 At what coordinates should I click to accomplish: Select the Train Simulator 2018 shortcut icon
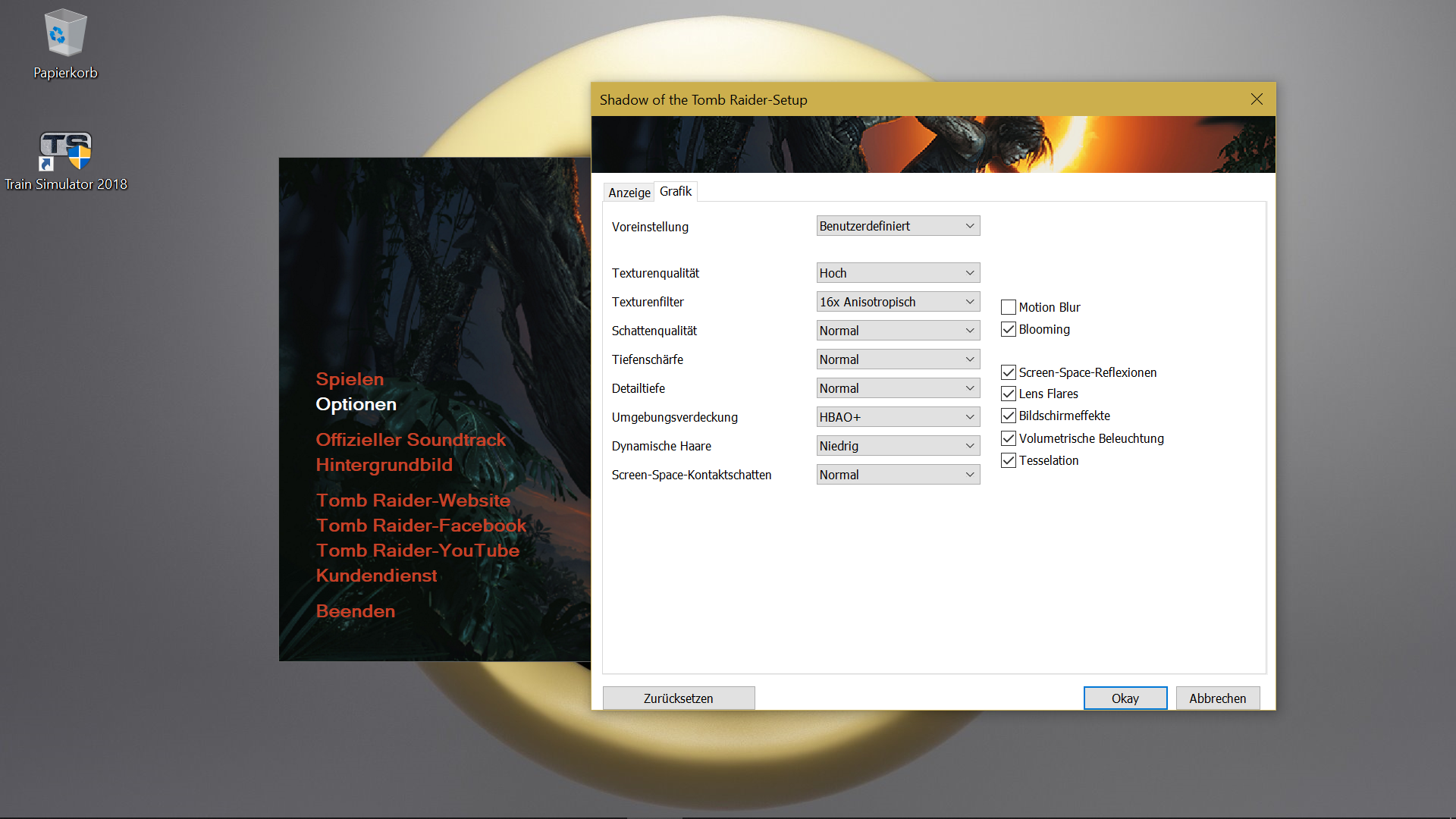[65, 151]
